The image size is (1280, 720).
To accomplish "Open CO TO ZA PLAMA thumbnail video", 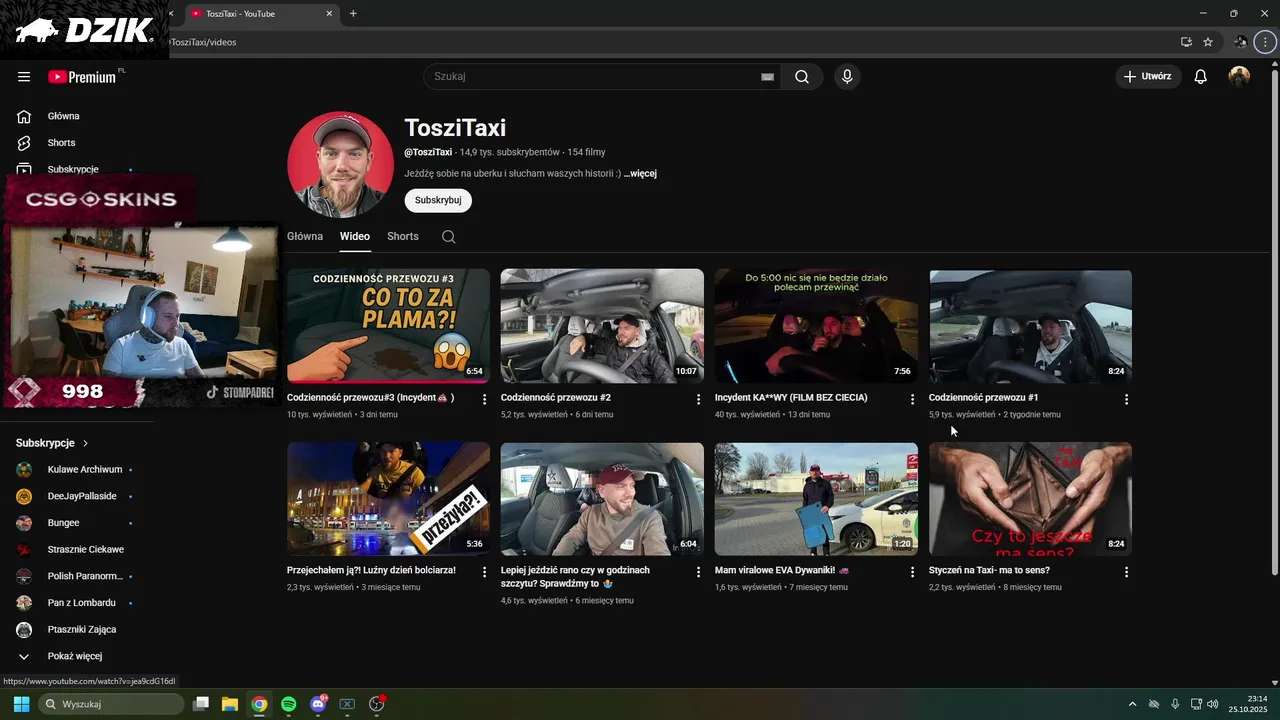I will click(388, 326).
